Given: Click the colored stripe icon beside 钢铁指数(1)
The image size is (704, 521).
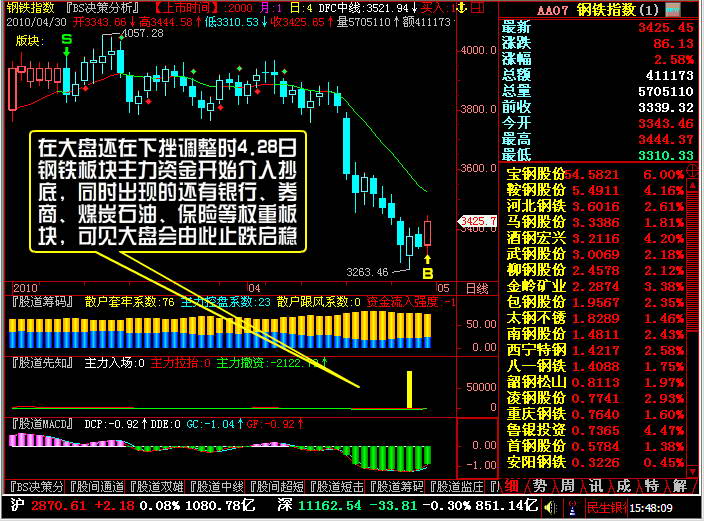Looking at the screenshot, I should click(x=673, y=9).
